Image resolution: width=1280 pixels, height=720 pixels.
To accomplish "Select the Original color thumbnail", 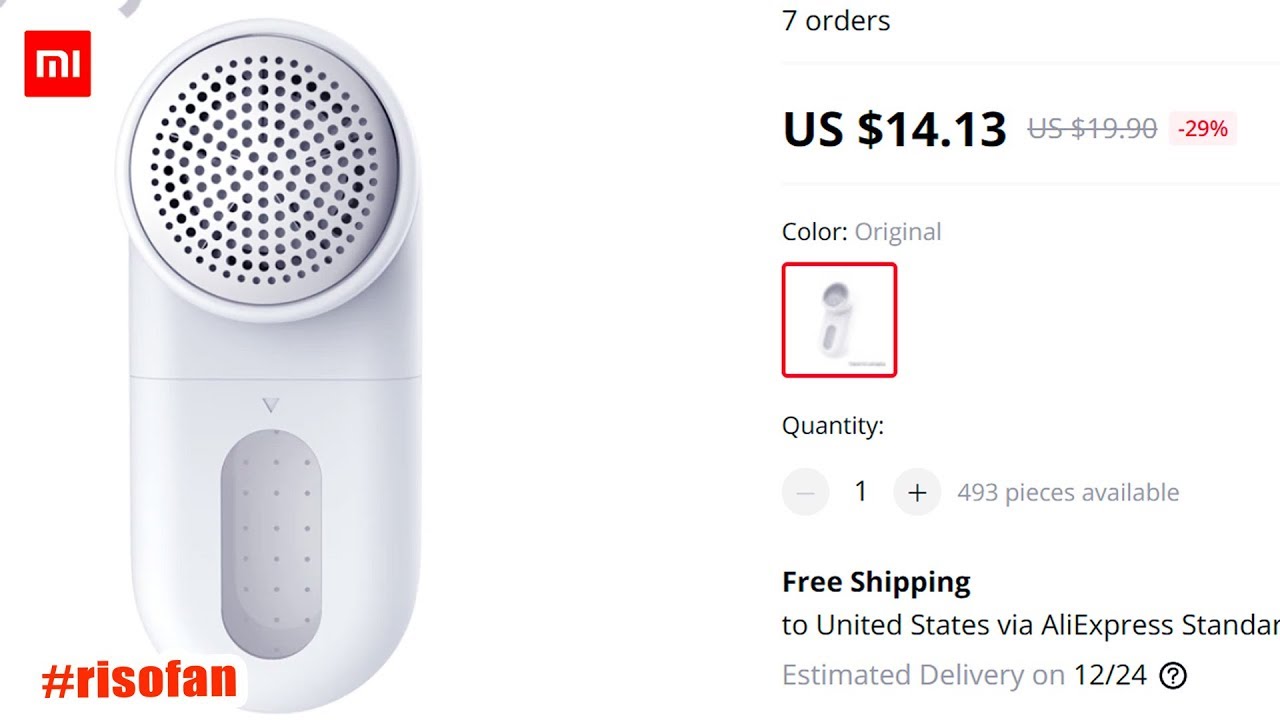I will click(839, 320).
